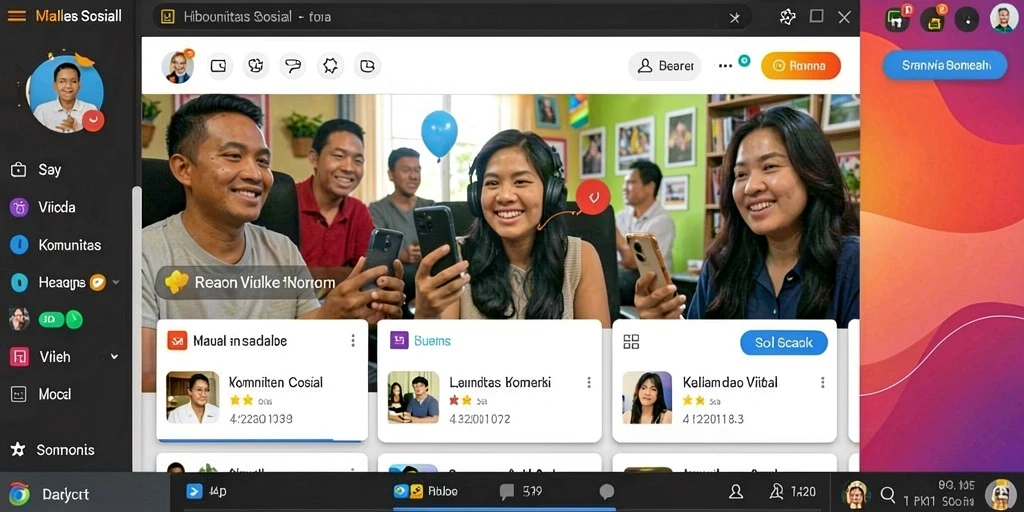Image resolution: width=1024 pixels, height=512 pixels.
Task: Click the grid view icon
Action: click(631, 342)
